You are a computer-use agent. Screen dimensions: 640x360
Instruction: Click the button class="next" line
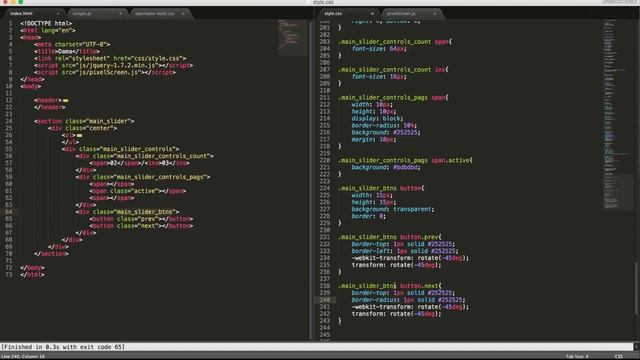pos(141,226)
